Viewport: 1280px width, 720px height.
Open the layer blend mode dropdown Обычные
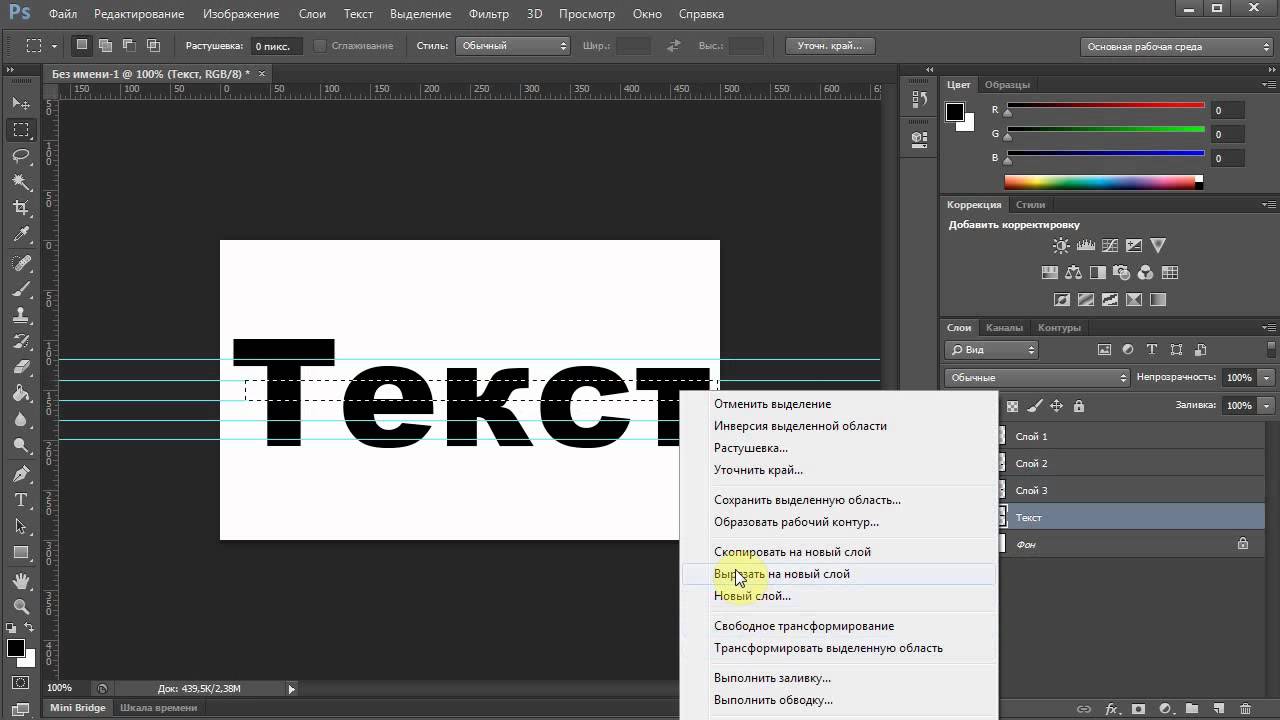click(x=1036, y=378)
